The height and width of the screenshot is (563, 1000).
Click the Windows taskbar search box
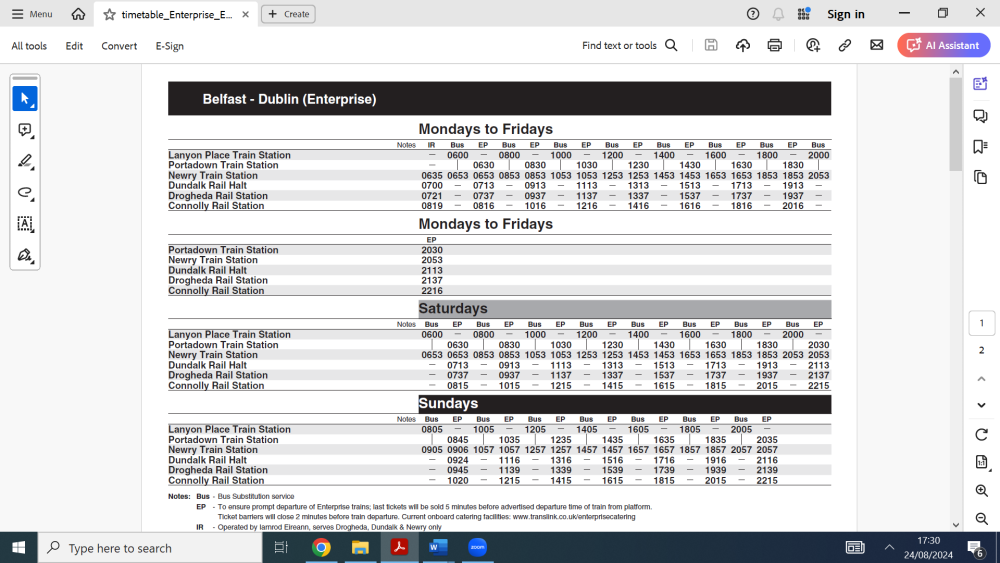150,548
